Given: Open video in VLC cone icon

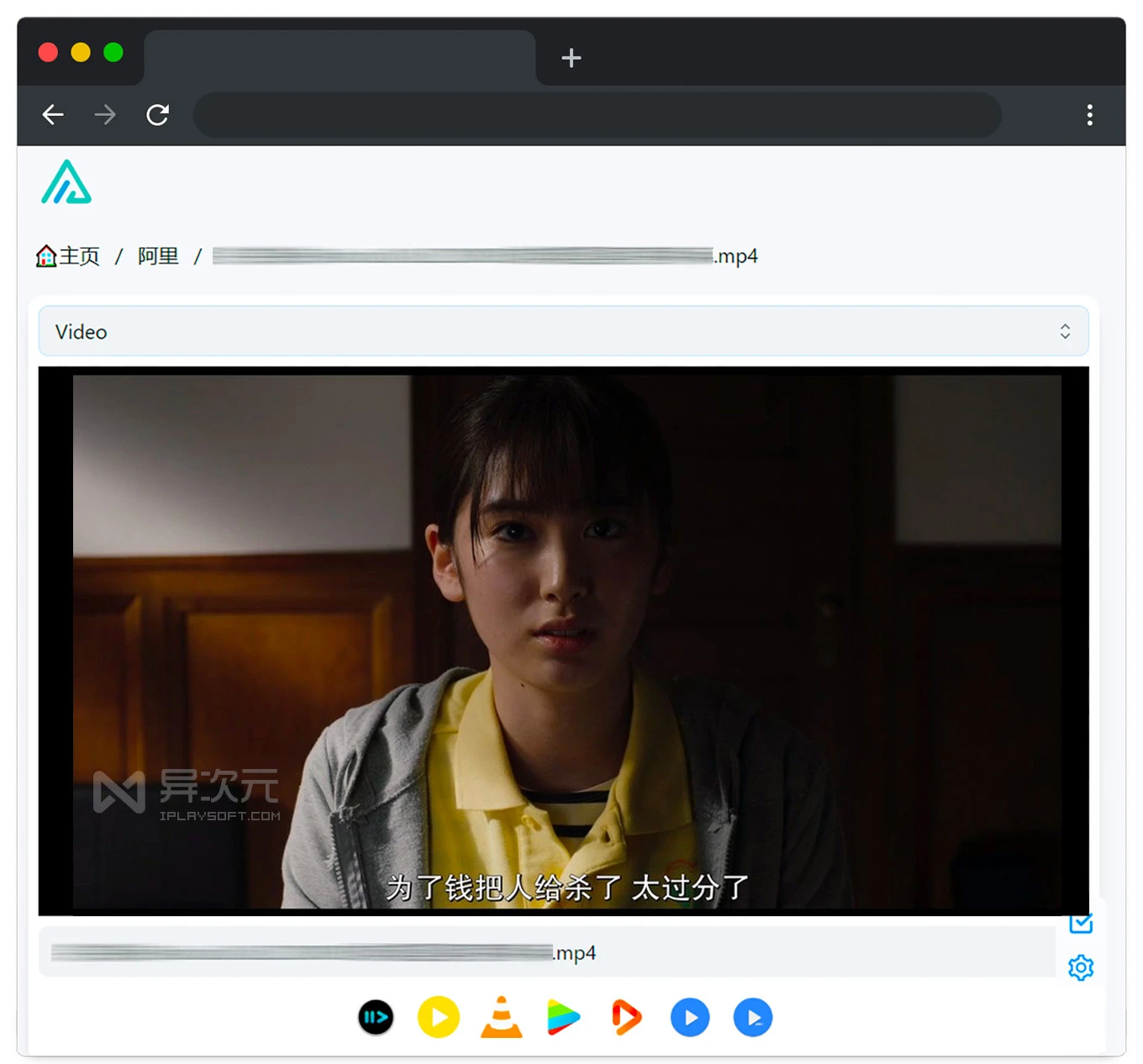Looking at the screenshot, I should 501,1018.
